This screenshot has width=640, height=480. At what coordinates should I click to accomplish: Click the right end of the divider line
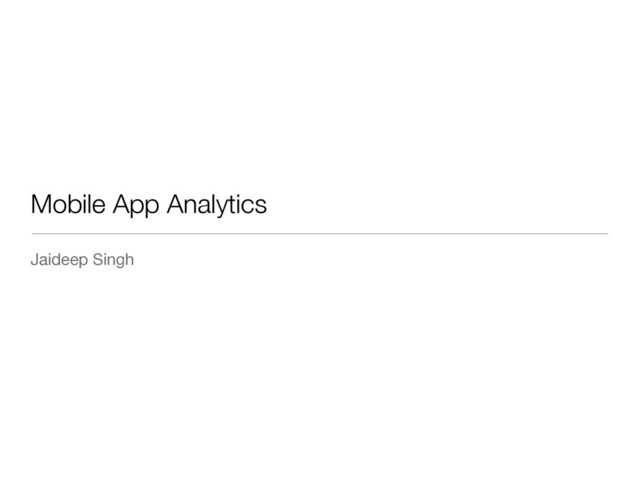606,234
